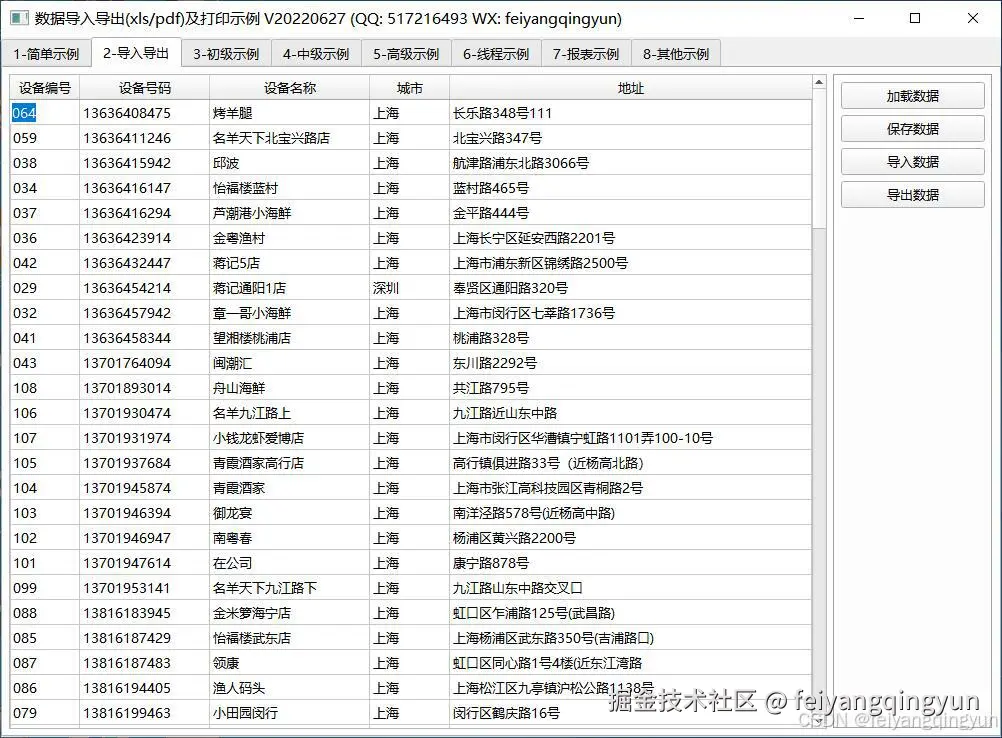Open the 7-报表示例 tab
Viewport: 1002px width, 738px height.
pos(585,53)
